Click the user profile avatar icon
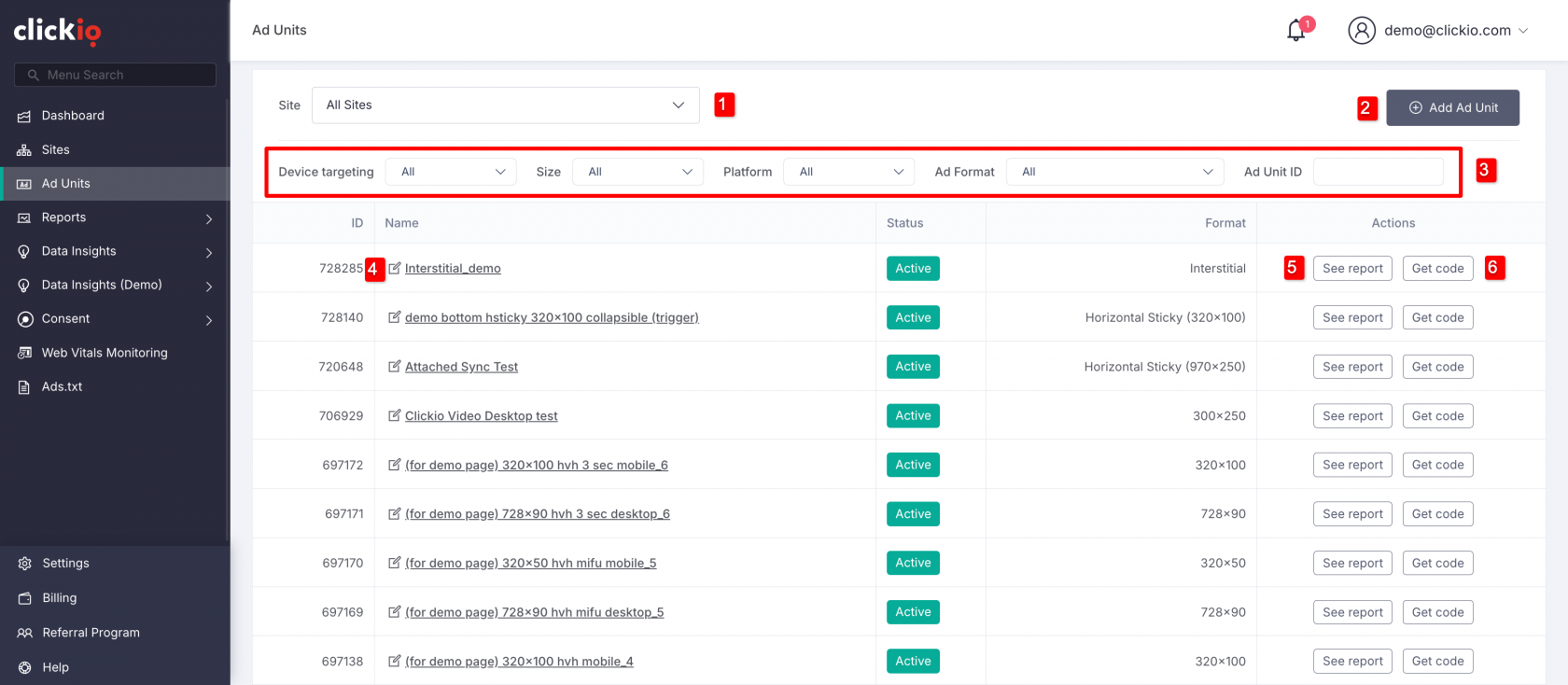 (1362, 31)
